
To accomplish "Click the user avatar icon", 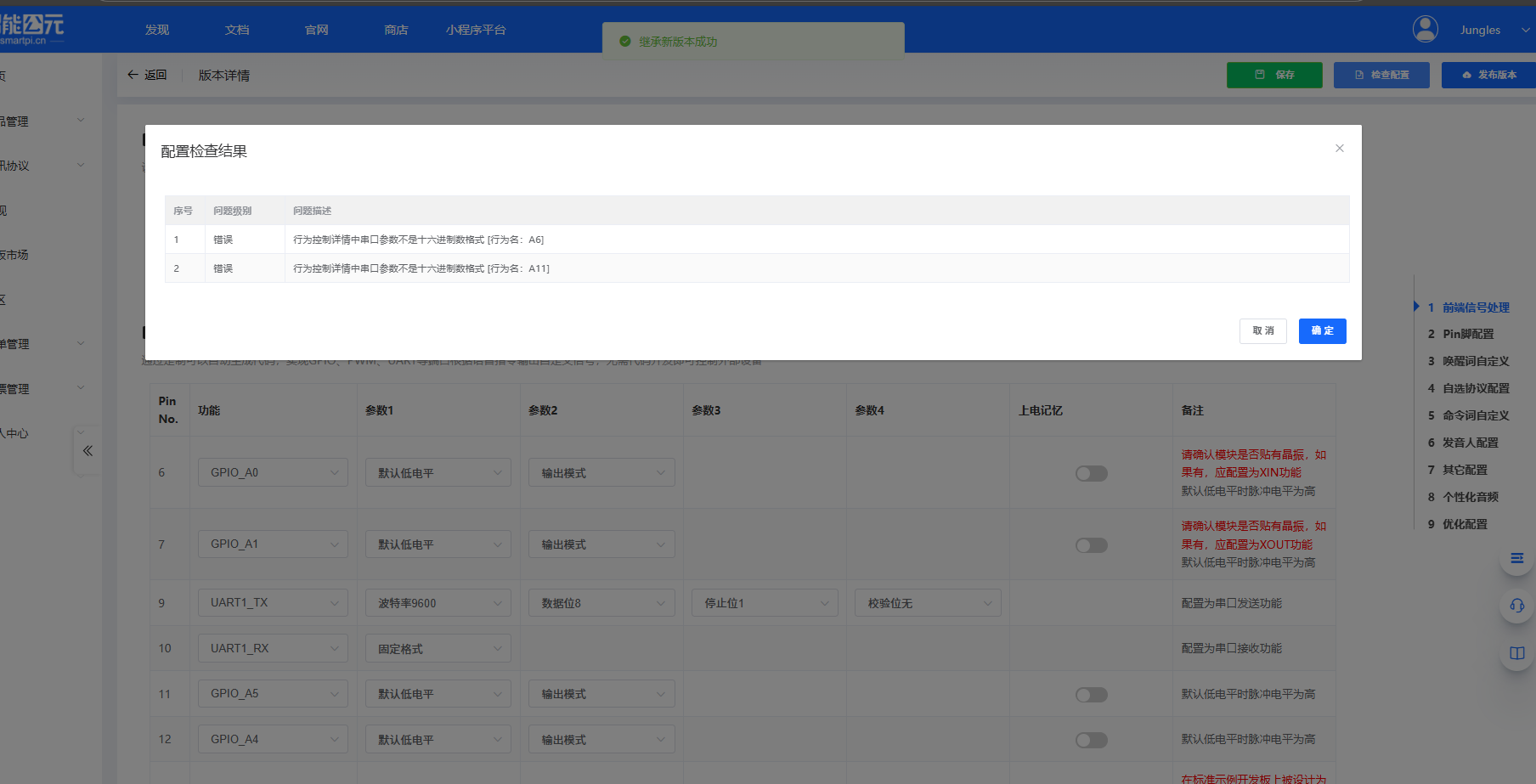I will (1425, 30).
